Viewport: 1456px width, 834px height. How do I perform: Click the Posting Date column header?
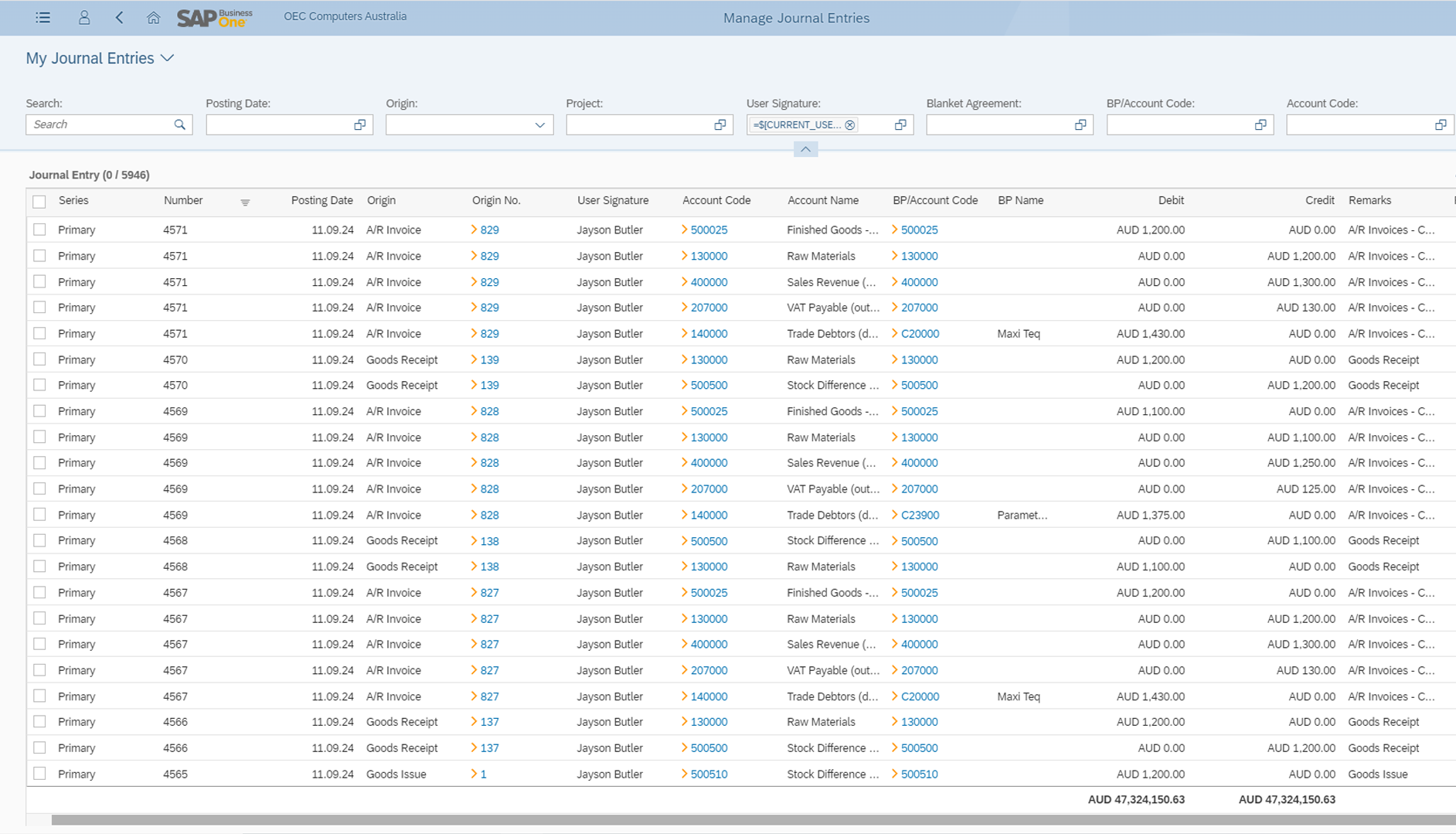point(321,200)
